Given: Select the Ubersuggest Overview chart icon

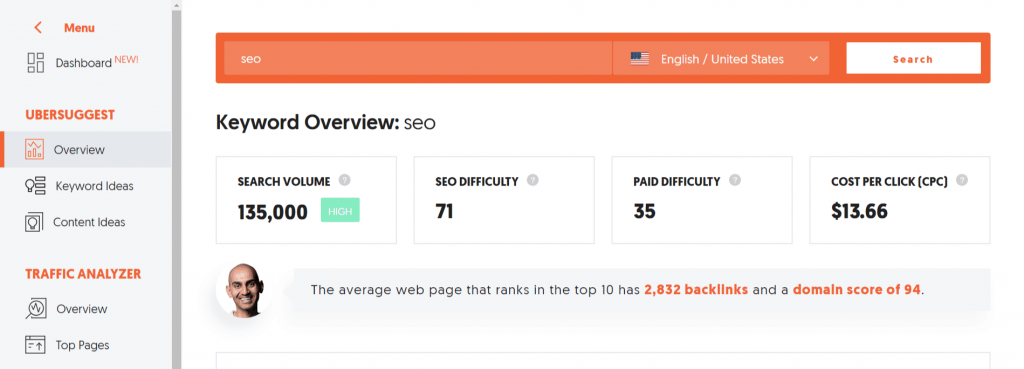Looking at the screenshot, I should (34, 150).
